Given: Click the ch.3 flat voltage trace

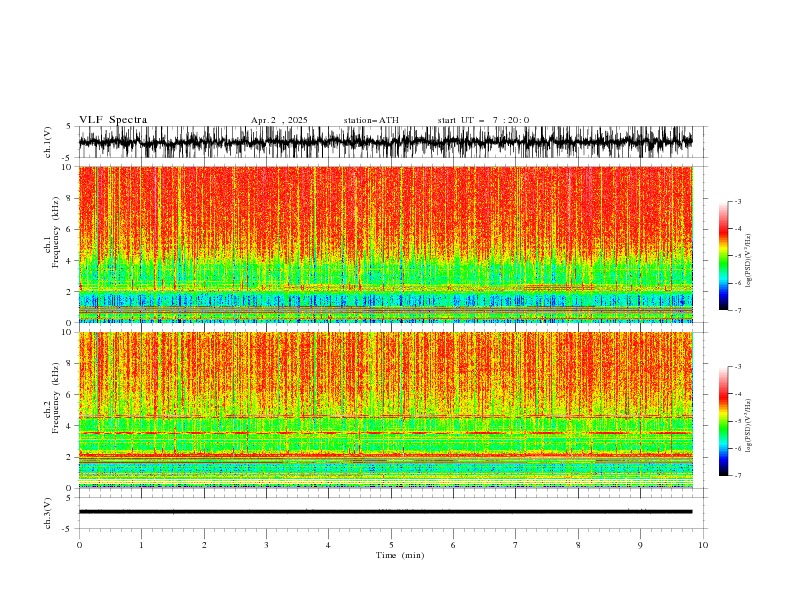Looking at the screenshot, I should click(386, 512).
